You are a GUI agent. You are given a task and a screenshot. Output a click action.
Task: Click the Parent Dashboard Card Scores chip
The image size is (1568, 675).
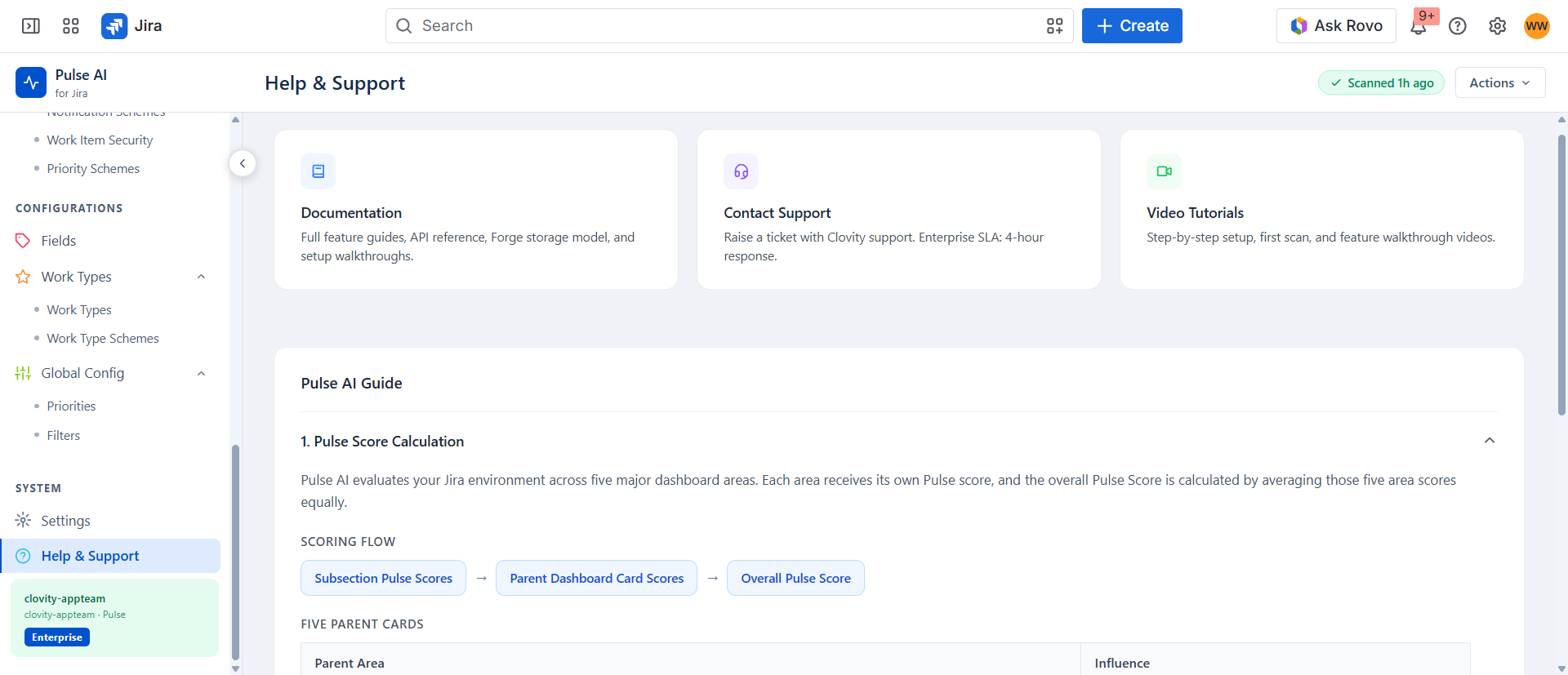[x=596, y=578]
